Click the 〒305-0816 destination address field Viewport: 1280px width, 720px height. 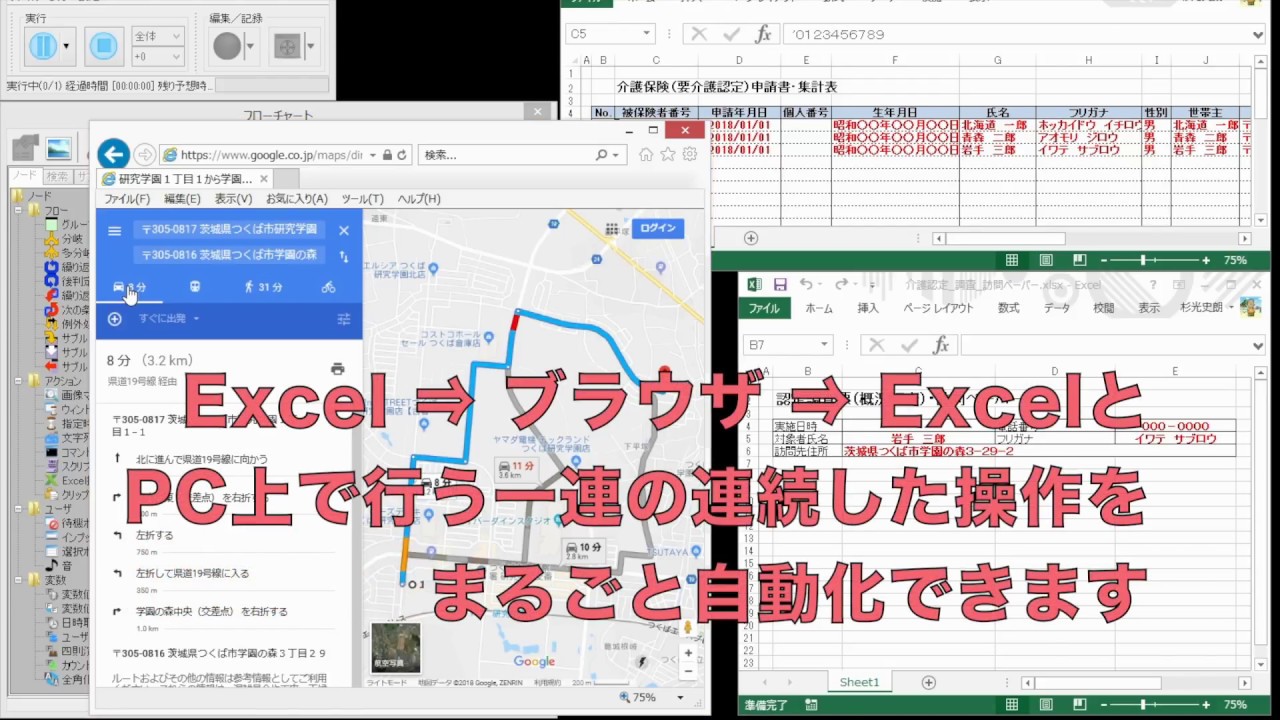[x=229, y=255]
